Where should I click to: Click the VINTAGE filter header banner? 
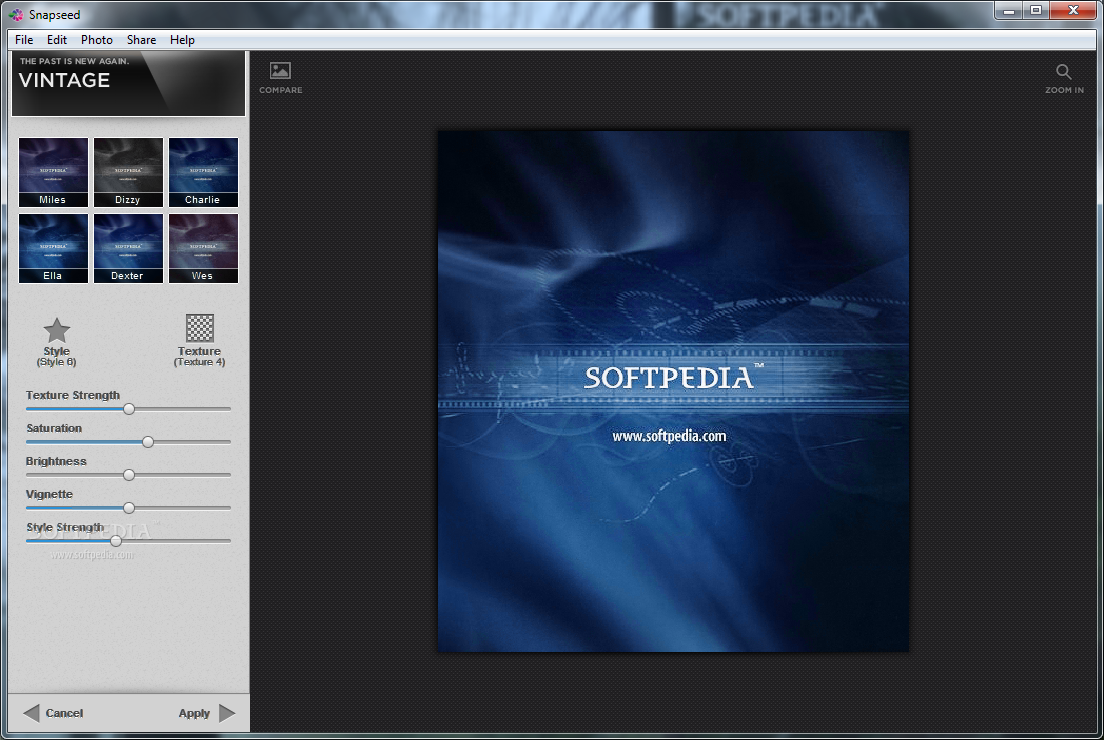pyautogui.click(x=128, y=83)
